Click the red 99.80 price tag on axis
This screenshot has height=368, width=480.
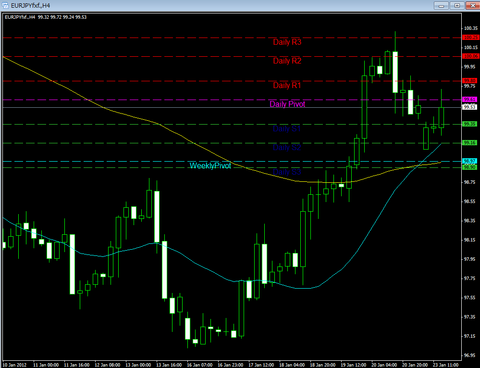coord(470,81)
